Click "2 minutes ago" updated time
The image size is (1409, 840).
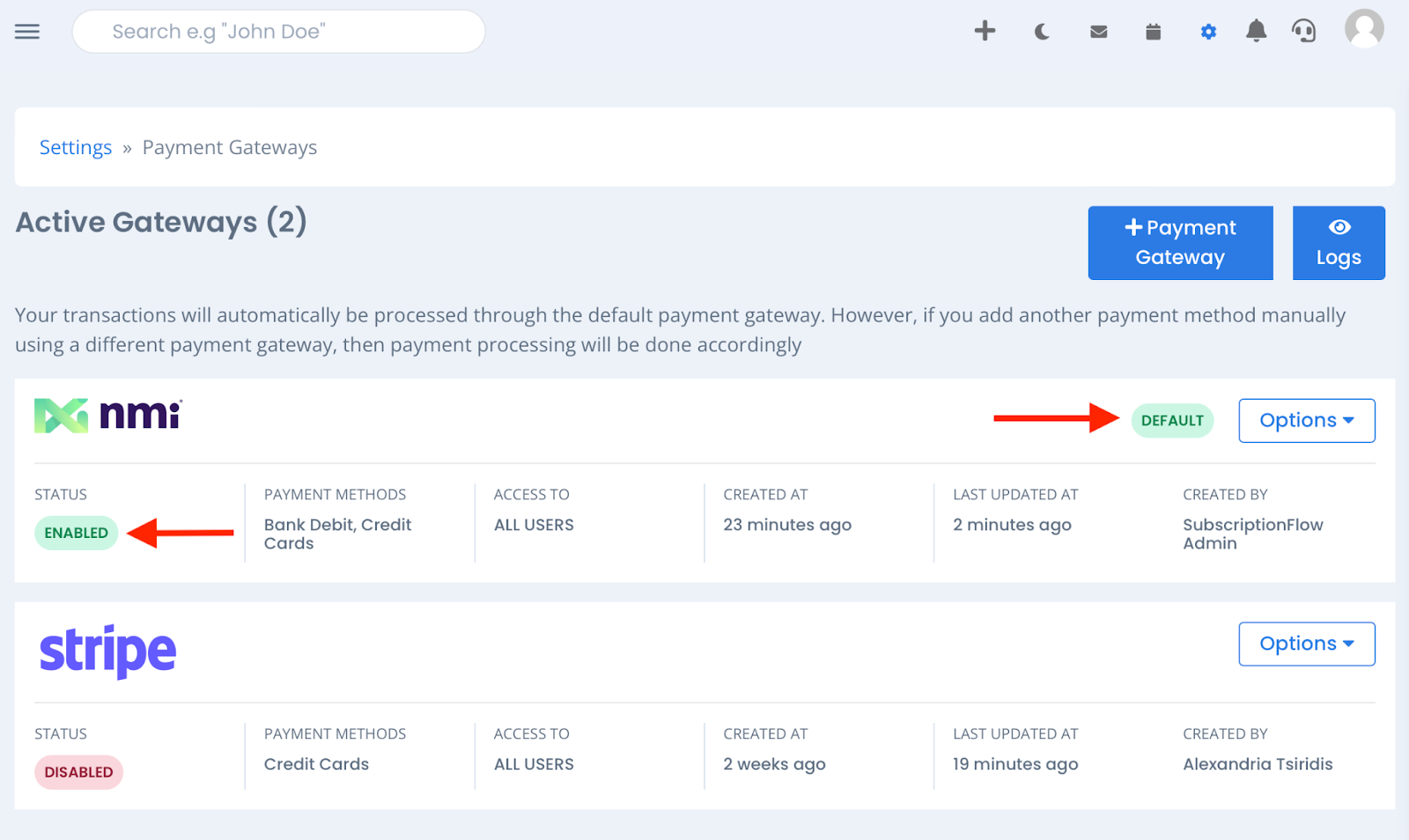click(1012, 525)
